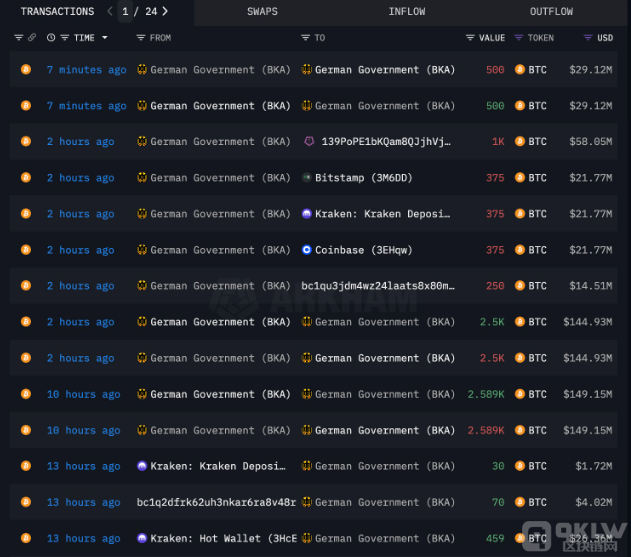Open sender address bc1q2dfrk62uh3nkar6ra8v48r

tap(216, 503)
